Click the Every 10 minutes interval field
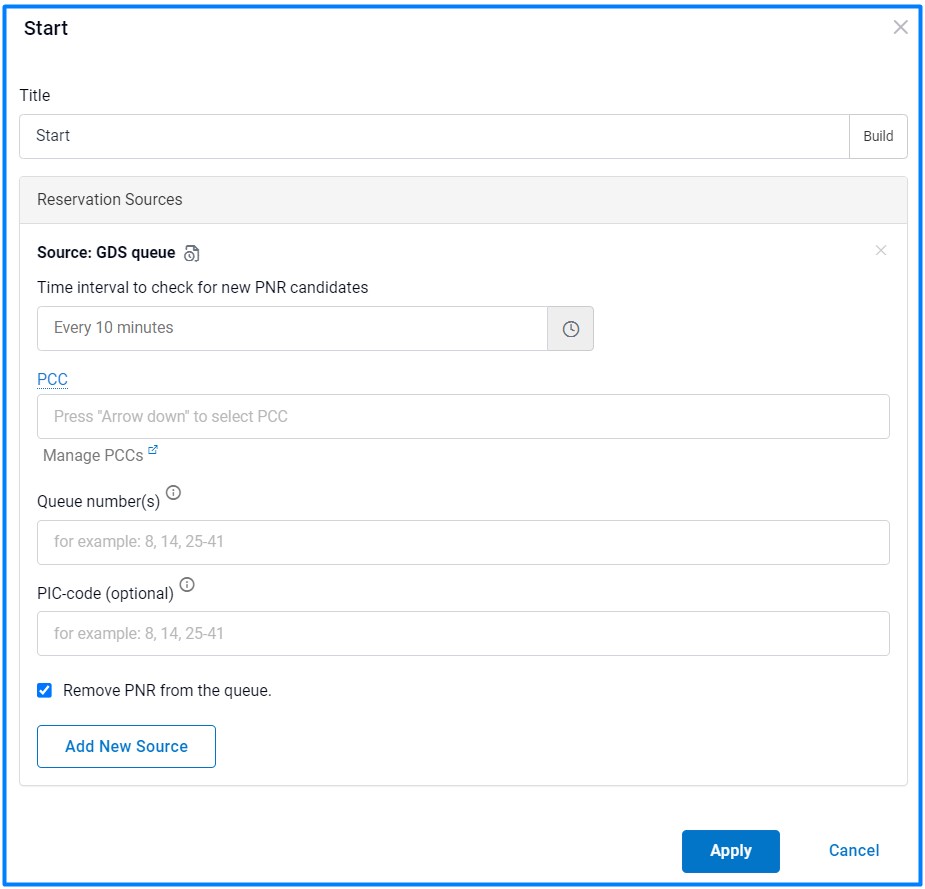 (291, 329)
